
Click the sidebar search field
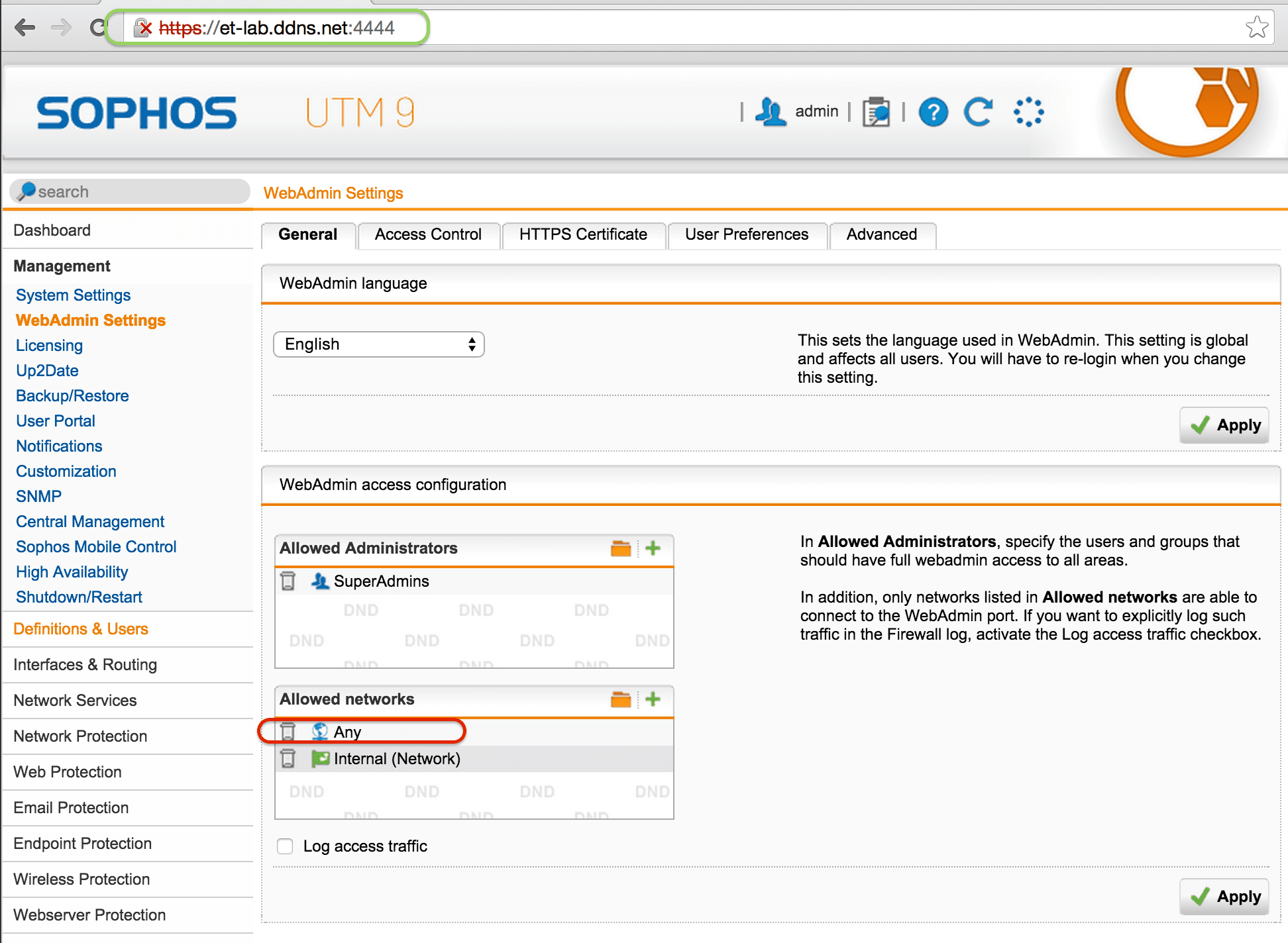tap(130, 191)
